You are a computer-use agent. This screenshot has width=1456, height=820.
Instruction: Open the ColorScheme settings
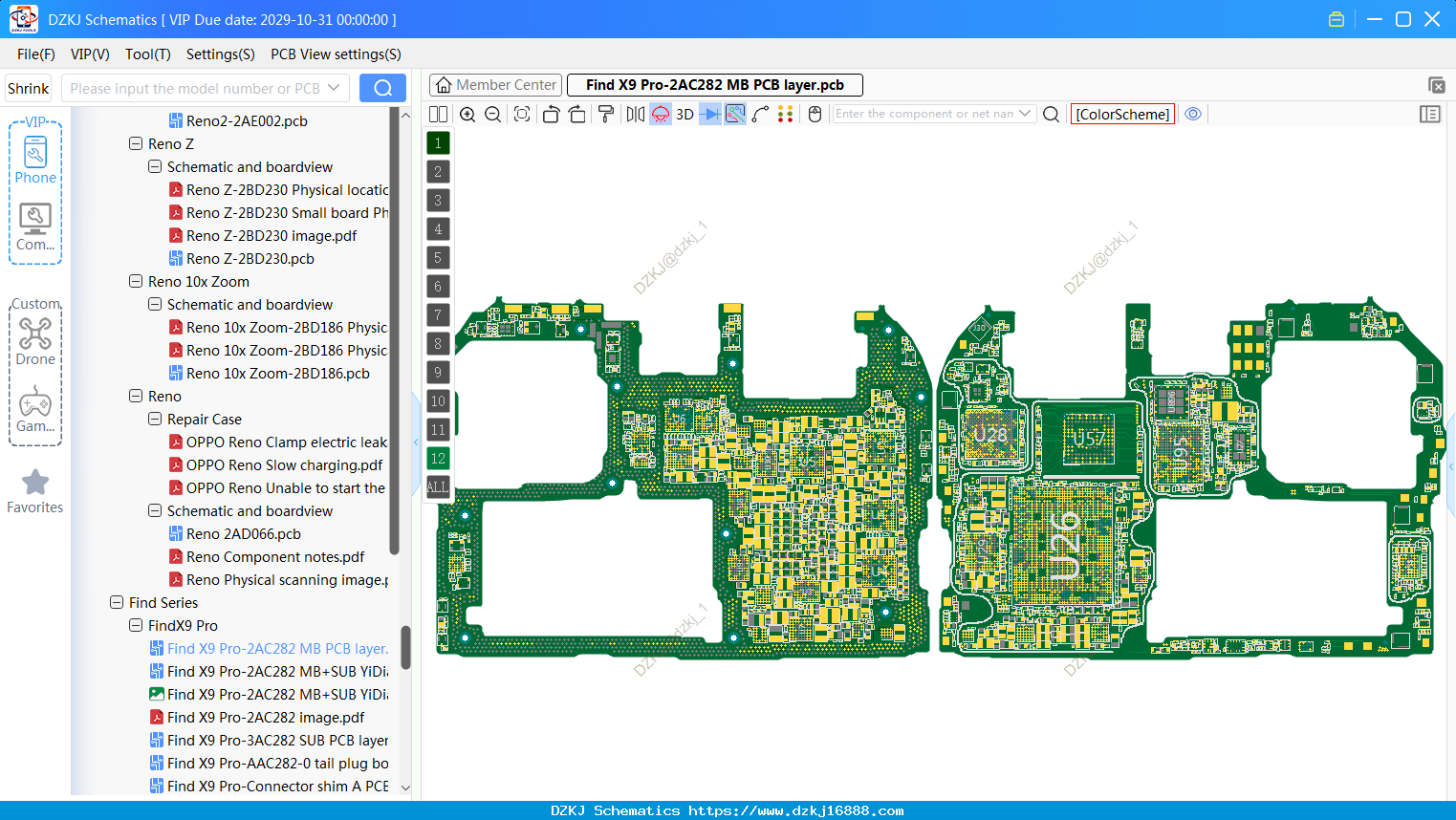[x=1122, y=114]
